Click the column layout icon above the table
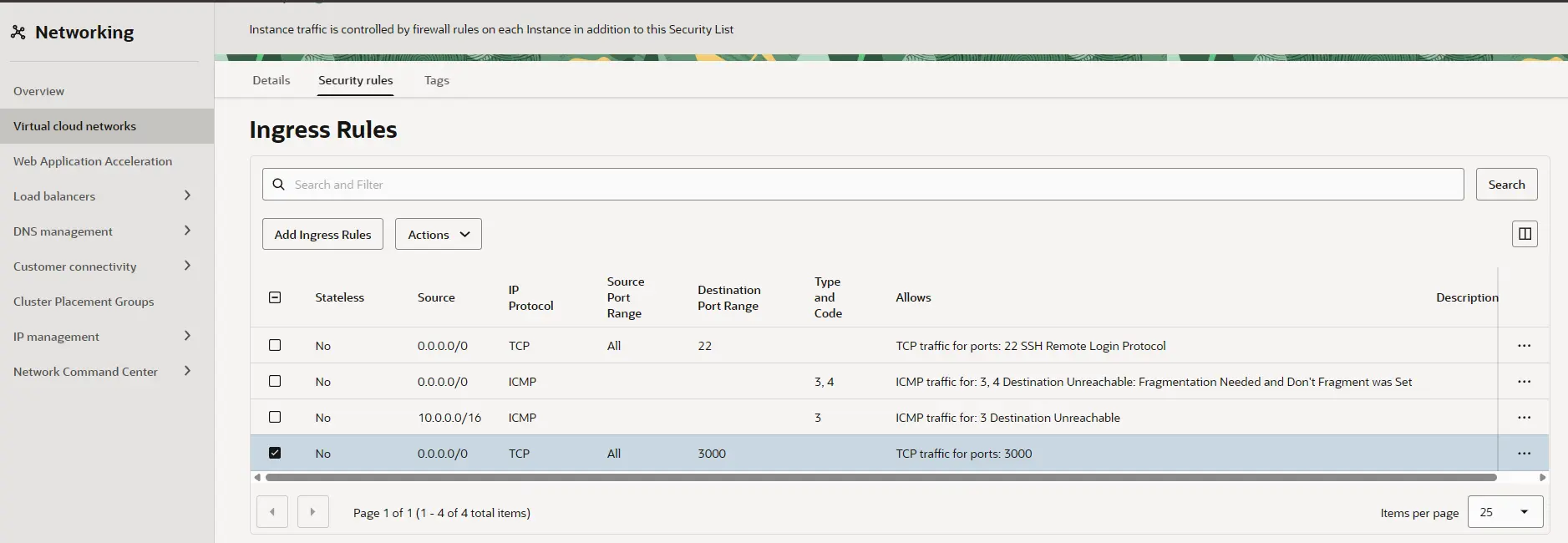 (x=1525, y=234)
